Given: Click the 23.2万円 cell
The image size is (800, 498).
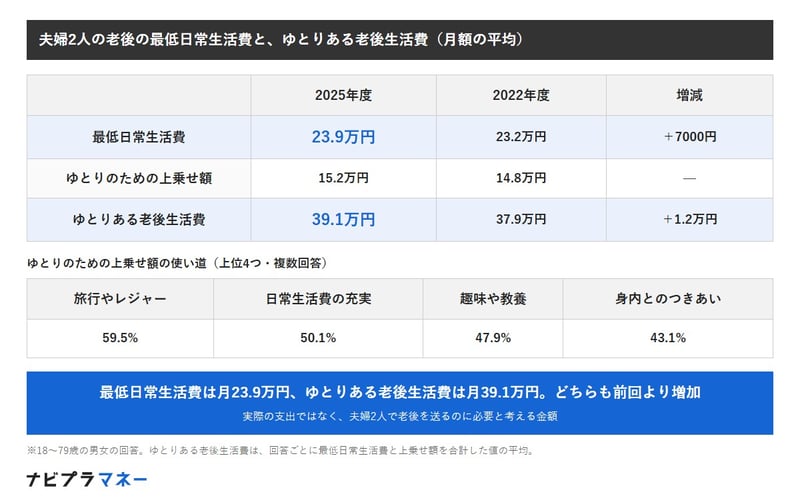Looking at the screenshot, I should pyautogui.click(x=521, y=137).
